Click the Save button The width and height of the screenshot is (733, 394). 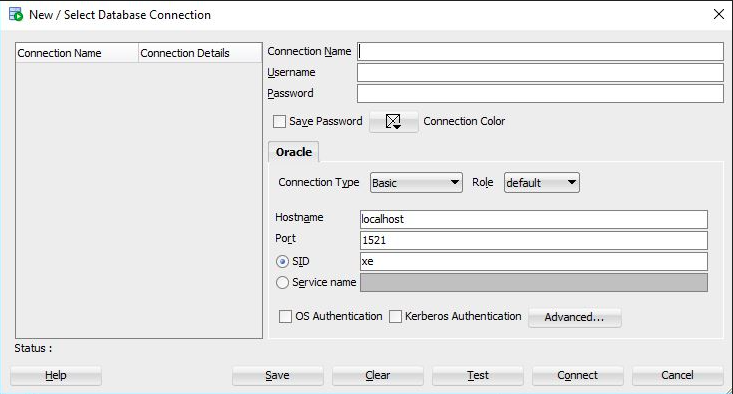[x=277, y=375]
